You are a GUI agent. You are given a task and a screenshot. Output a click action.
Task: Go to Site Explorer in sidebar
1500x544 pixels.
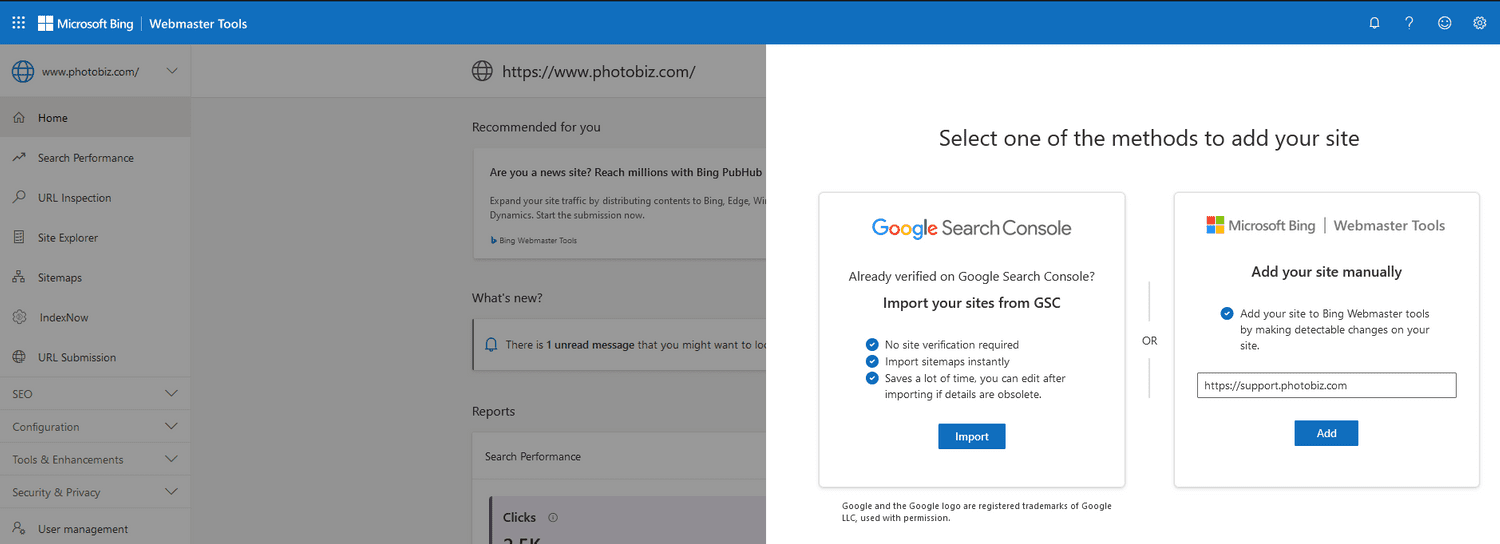(x=68, y=238)
